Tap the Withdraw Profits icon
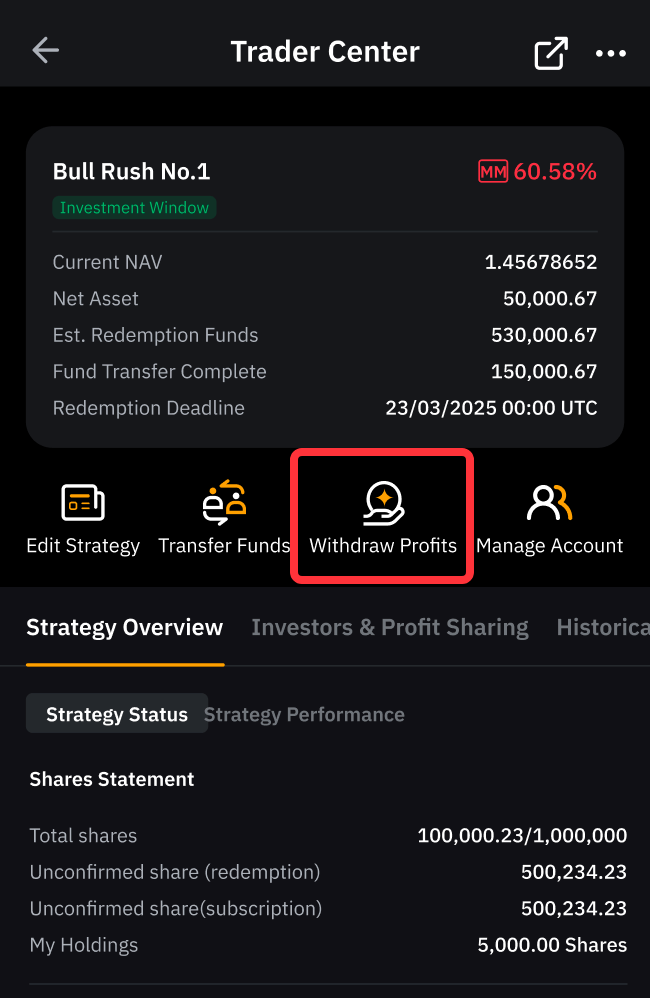The width and height of the screenshot is (650, 998). click(383, 503)
